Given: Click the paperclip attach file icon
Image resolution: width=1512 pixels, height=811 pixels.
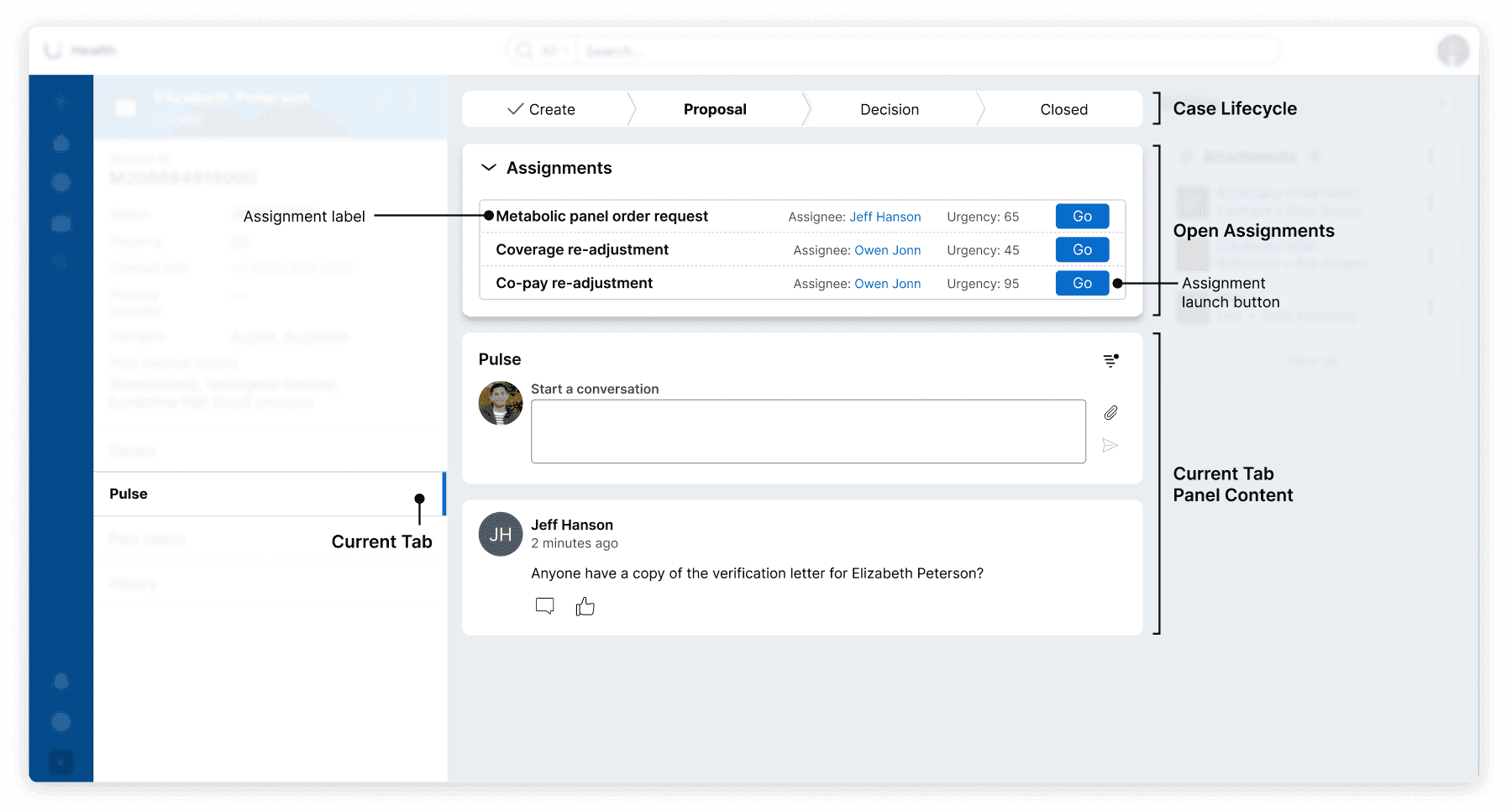Looking at the screenshot, I should pos(1110,412).
